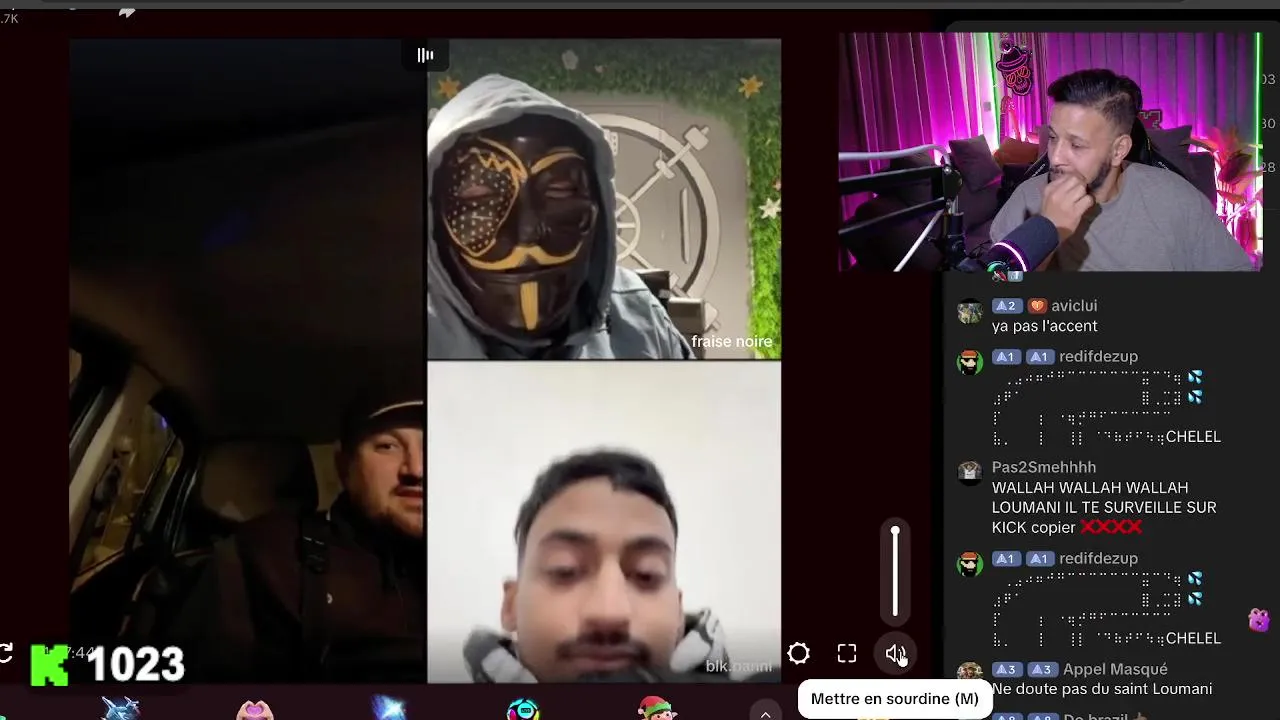Viewport: 1280px width, 720px height.
Task: Select the Christmas elf gift
Action: 656,707
